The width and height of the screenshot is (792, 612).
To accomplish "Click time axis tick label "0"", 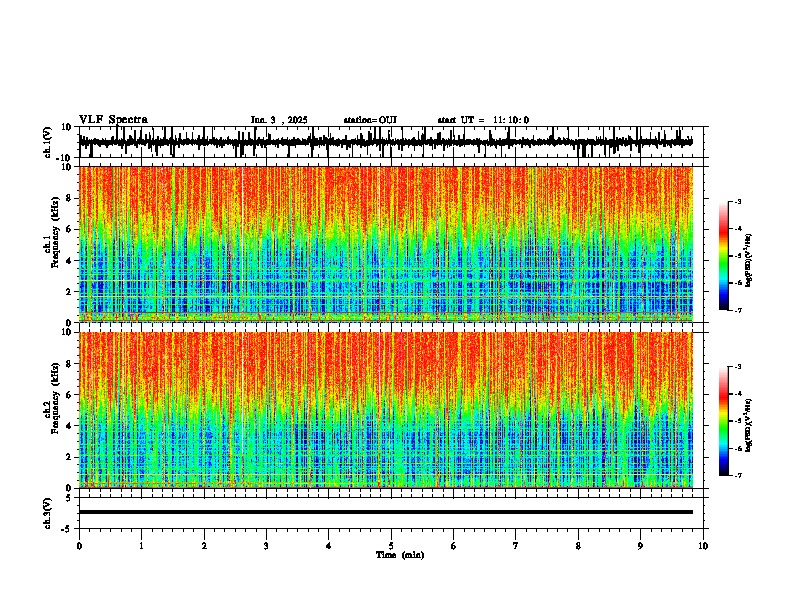I will (x=79, y=546).
